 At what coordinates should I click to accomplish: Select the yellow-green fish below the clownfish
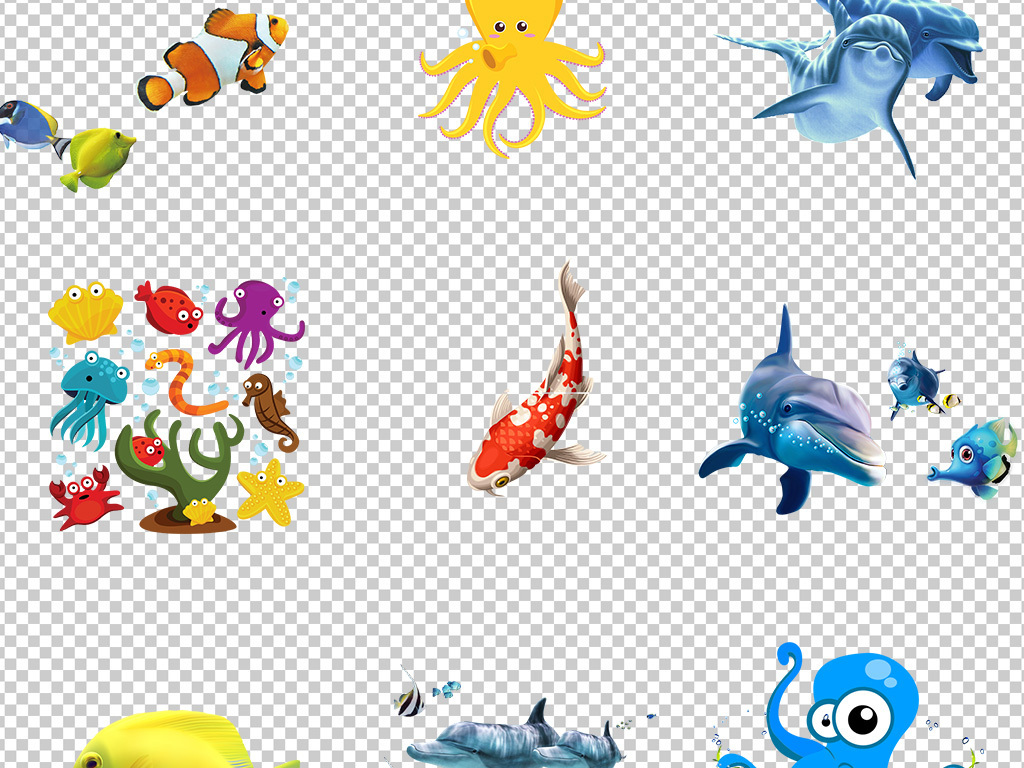click(x=98, y=158)
